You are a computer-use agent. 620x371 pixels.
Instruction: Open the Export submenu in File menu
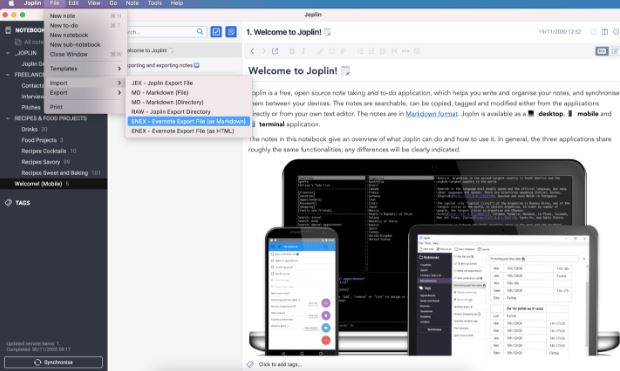click(x=85, y=93)
